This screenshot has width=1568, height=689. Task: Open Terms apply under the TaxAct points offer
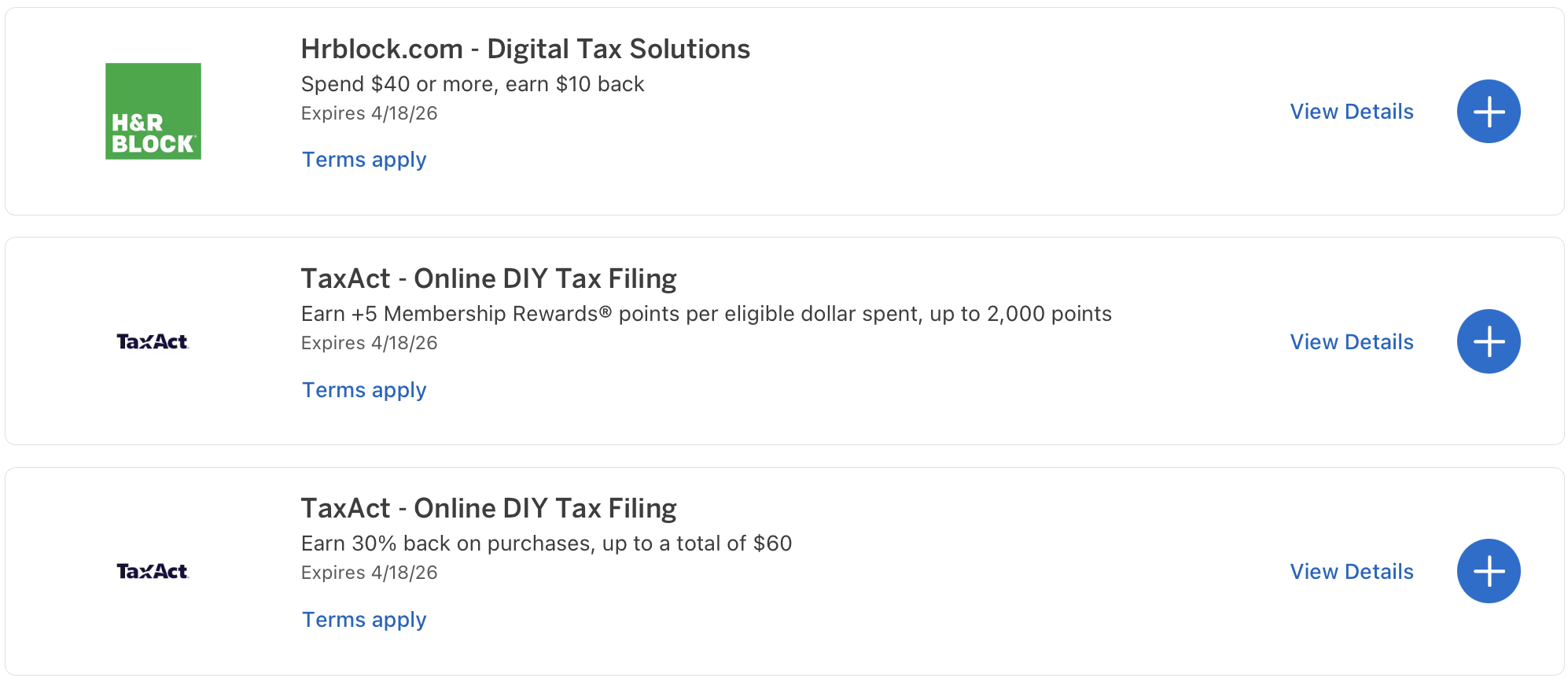(363, 389)
